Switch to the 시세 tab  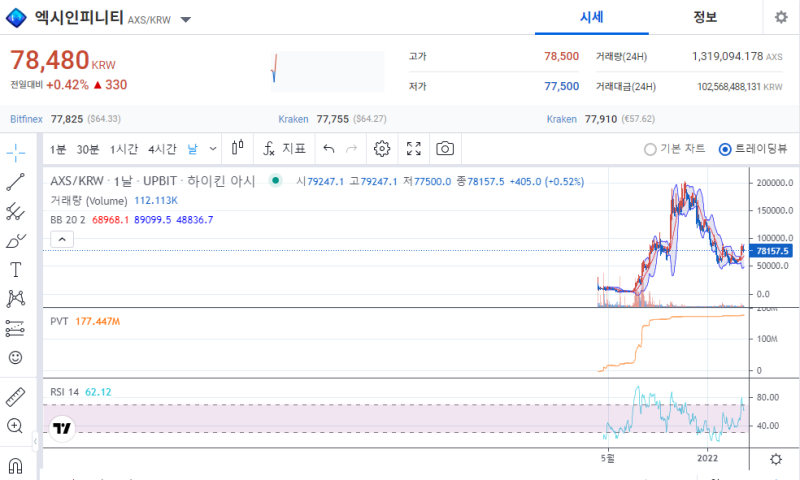coord(592,17)
